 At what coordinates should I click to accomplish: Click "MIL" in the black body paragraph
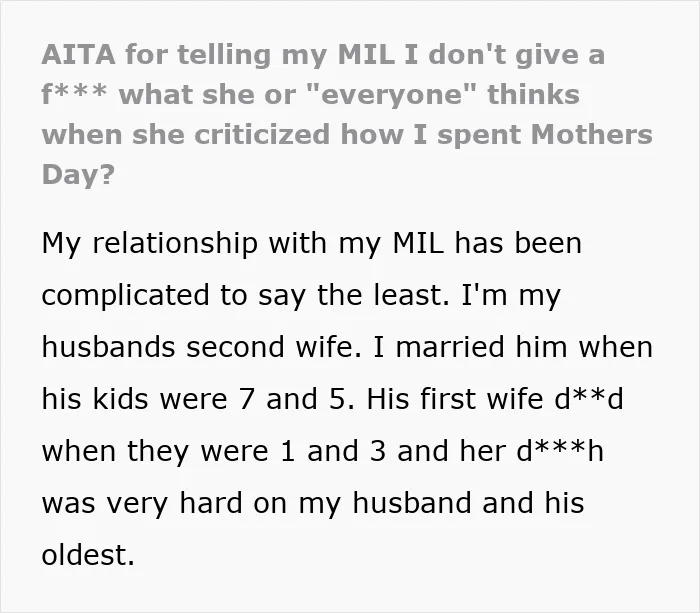tap(419, 244)
